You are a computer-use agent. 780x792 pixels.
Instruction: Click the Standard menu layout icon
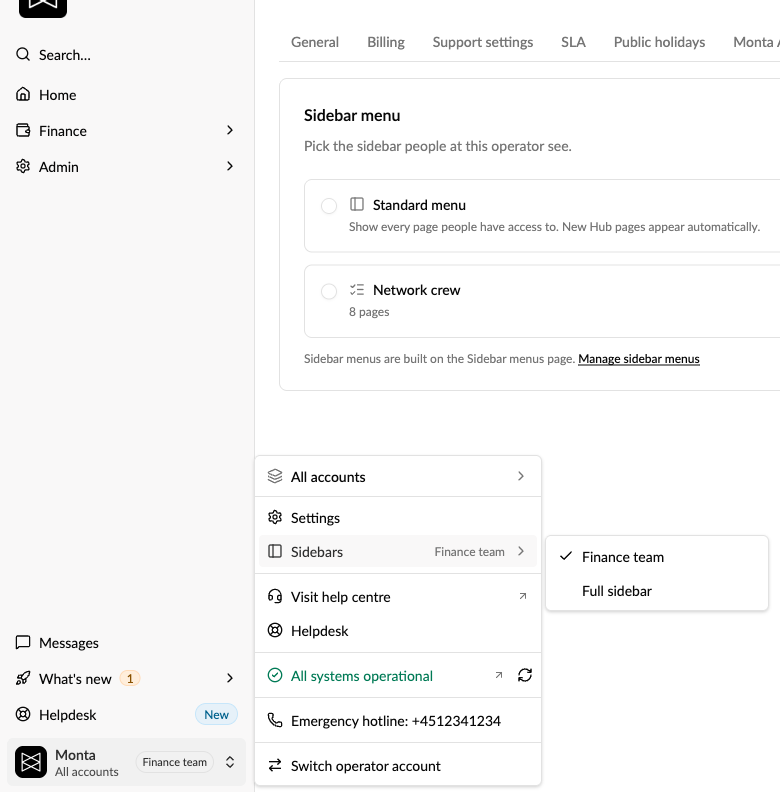point(357,204)
